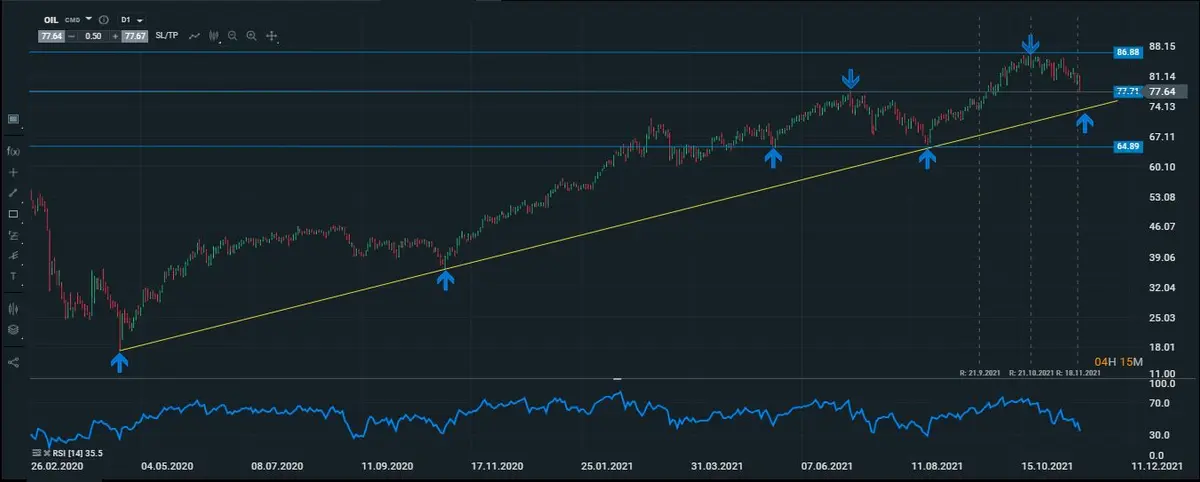This screenshot has height=482, width=1200.
Task: Open OIL instrument info icon
Action: point(104,19)
